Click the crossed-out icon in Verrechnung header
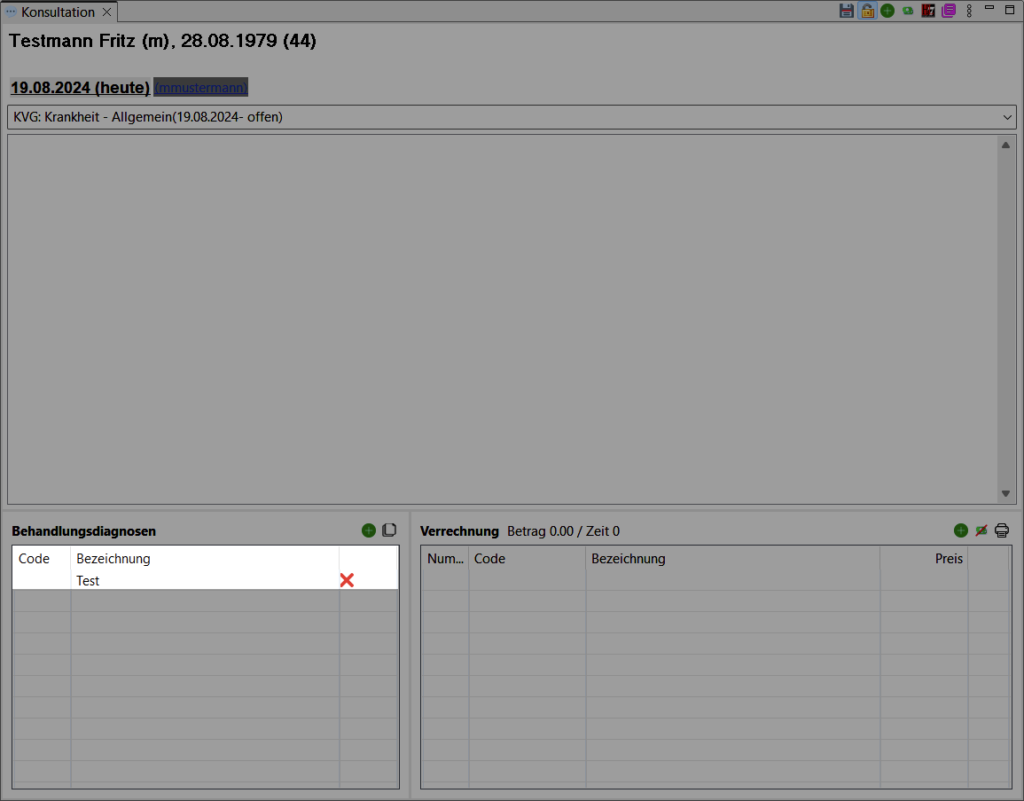The width and height of the screenshot is (1024, 801). tap(981, 530)
